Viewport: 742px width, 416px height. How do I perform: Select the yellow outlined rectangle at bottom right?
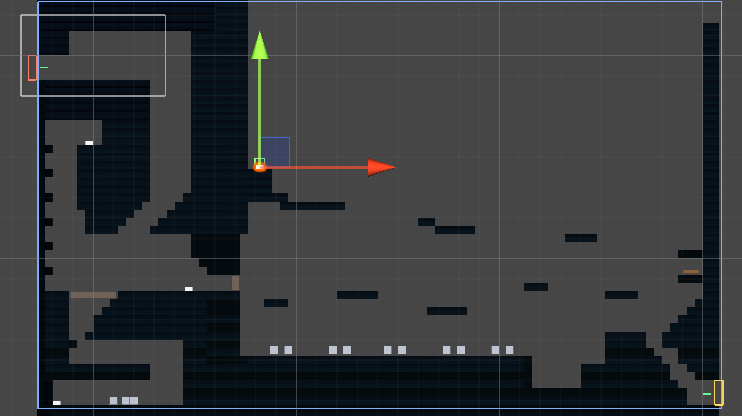(x=719, y=393)
